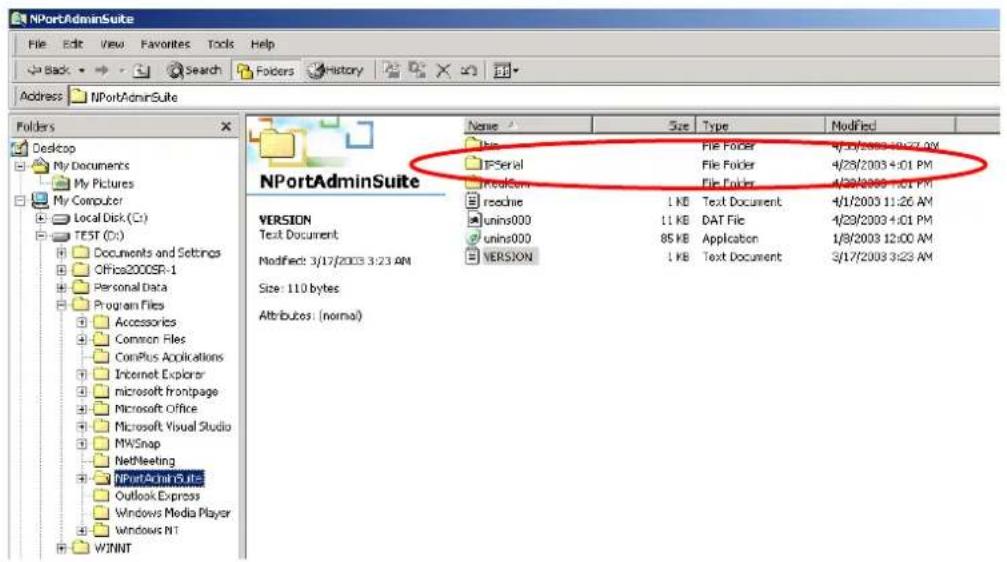Select Desktop in folder tree
This screenshot has height=562, width=1007.
point(54,148)
